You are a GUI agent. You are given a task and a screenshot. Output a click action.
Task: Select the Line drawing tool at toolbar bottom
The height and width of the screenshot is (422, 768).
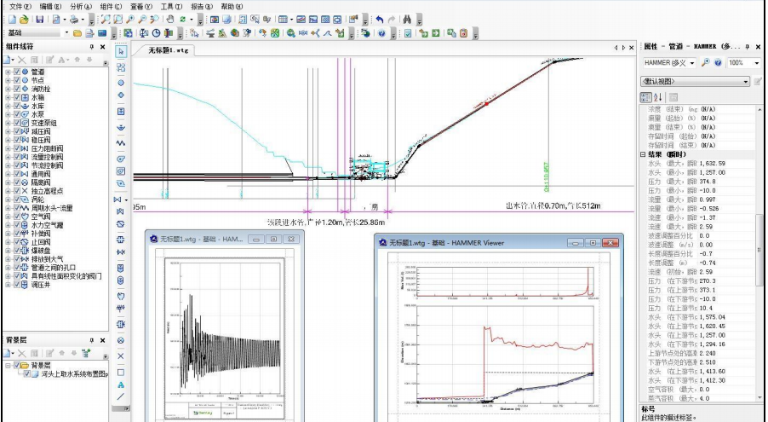(121, 396)
